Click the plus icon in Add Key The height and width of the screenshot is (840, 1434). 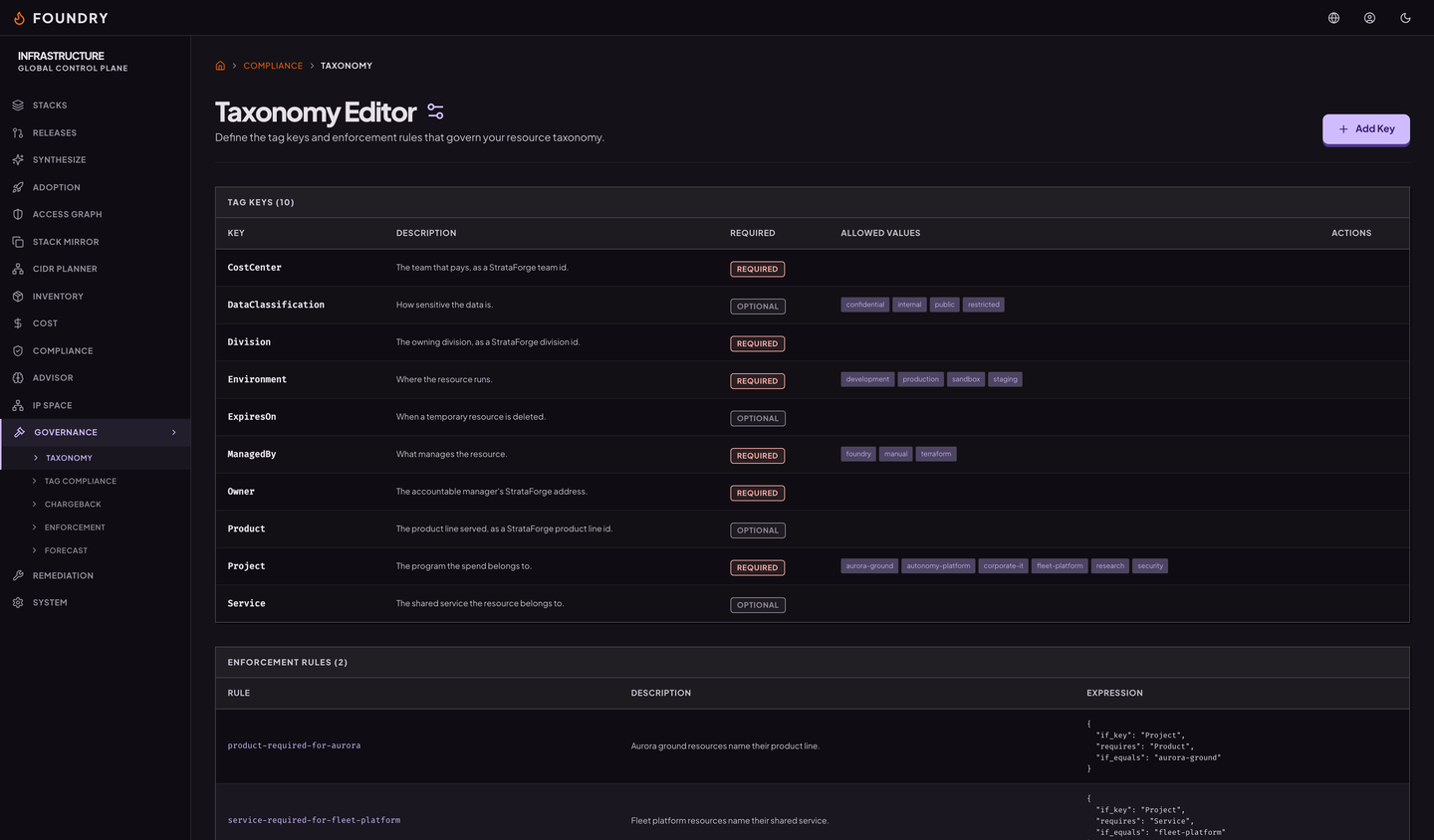click(1343, 129)
